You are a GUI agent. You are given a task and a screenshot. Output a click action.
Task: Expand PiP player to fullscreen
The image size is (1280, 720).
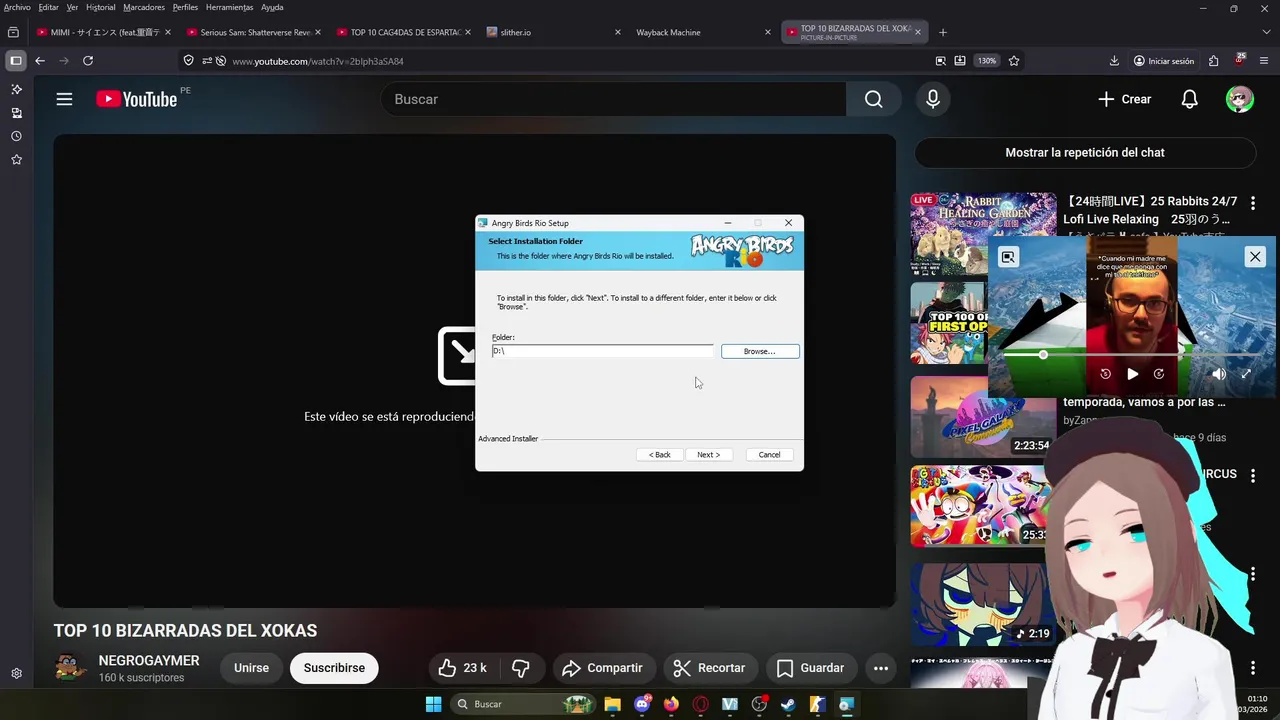tap(1246, 374)
